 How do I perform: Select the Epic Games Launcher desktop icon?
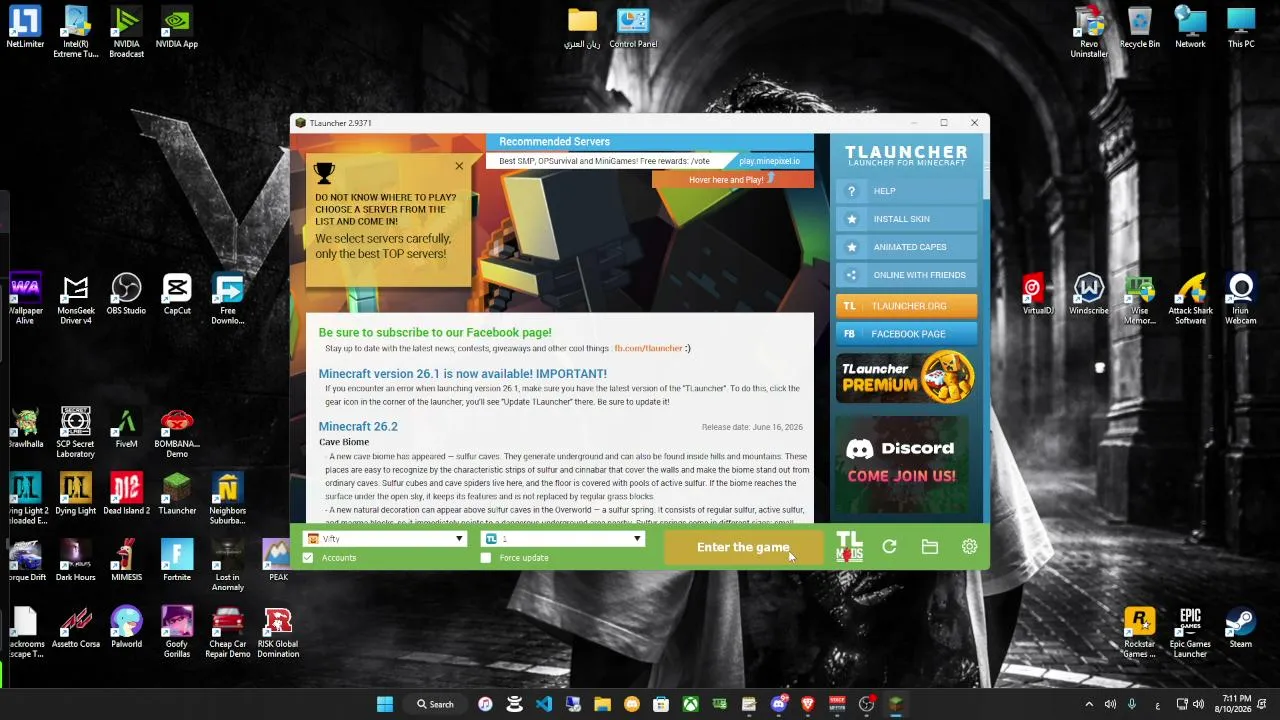point(1190,632)
